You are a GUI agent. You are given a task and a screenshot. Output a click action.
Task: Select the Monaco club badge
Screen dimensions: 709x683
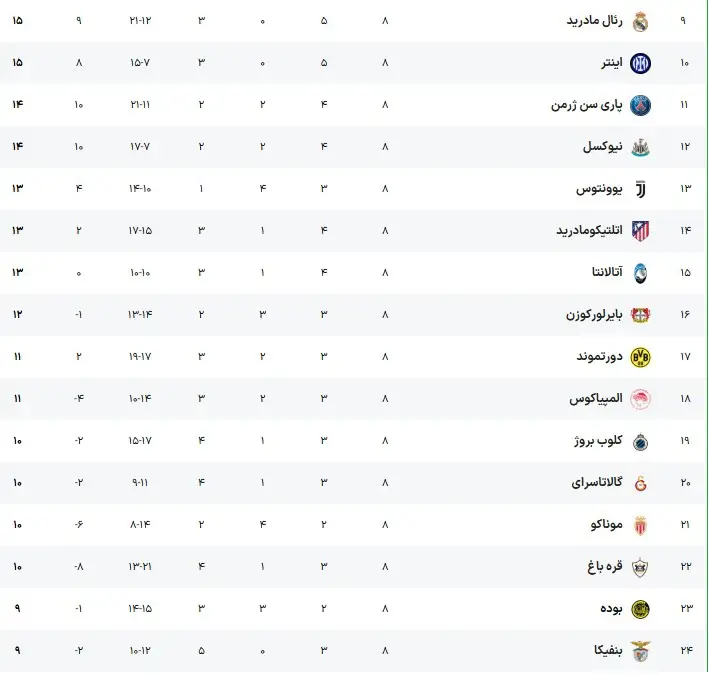tap(641, 525)
